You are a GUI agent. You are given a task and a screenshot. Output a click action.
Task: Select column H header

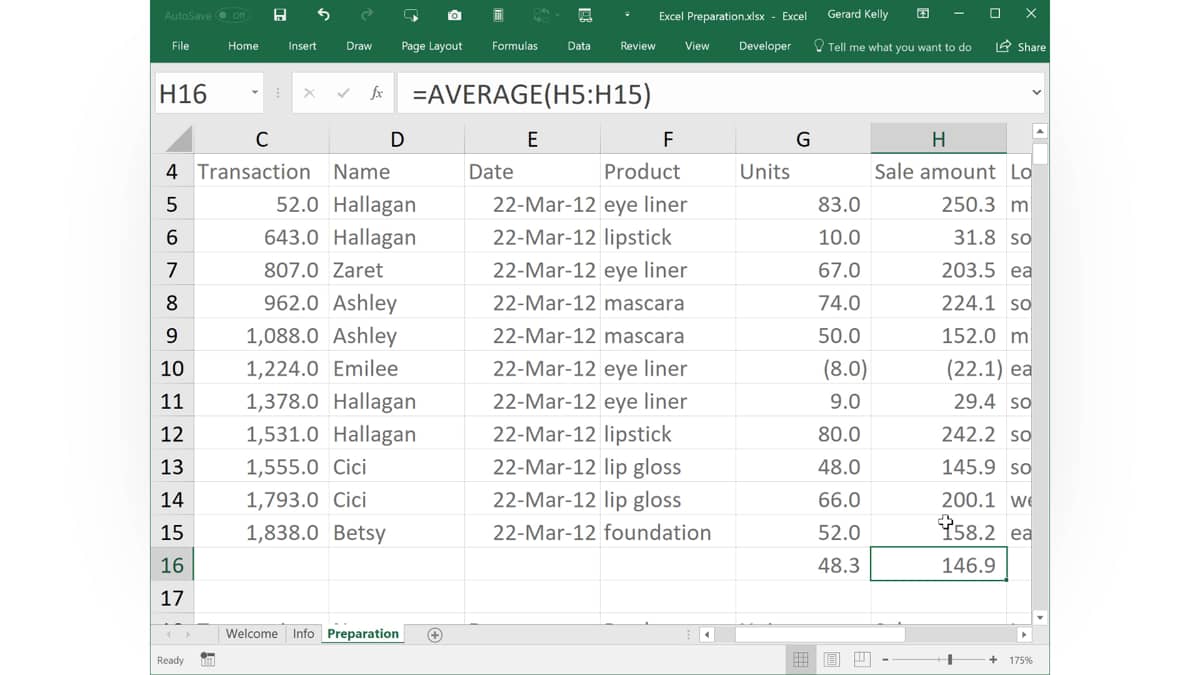pos(938,139)
